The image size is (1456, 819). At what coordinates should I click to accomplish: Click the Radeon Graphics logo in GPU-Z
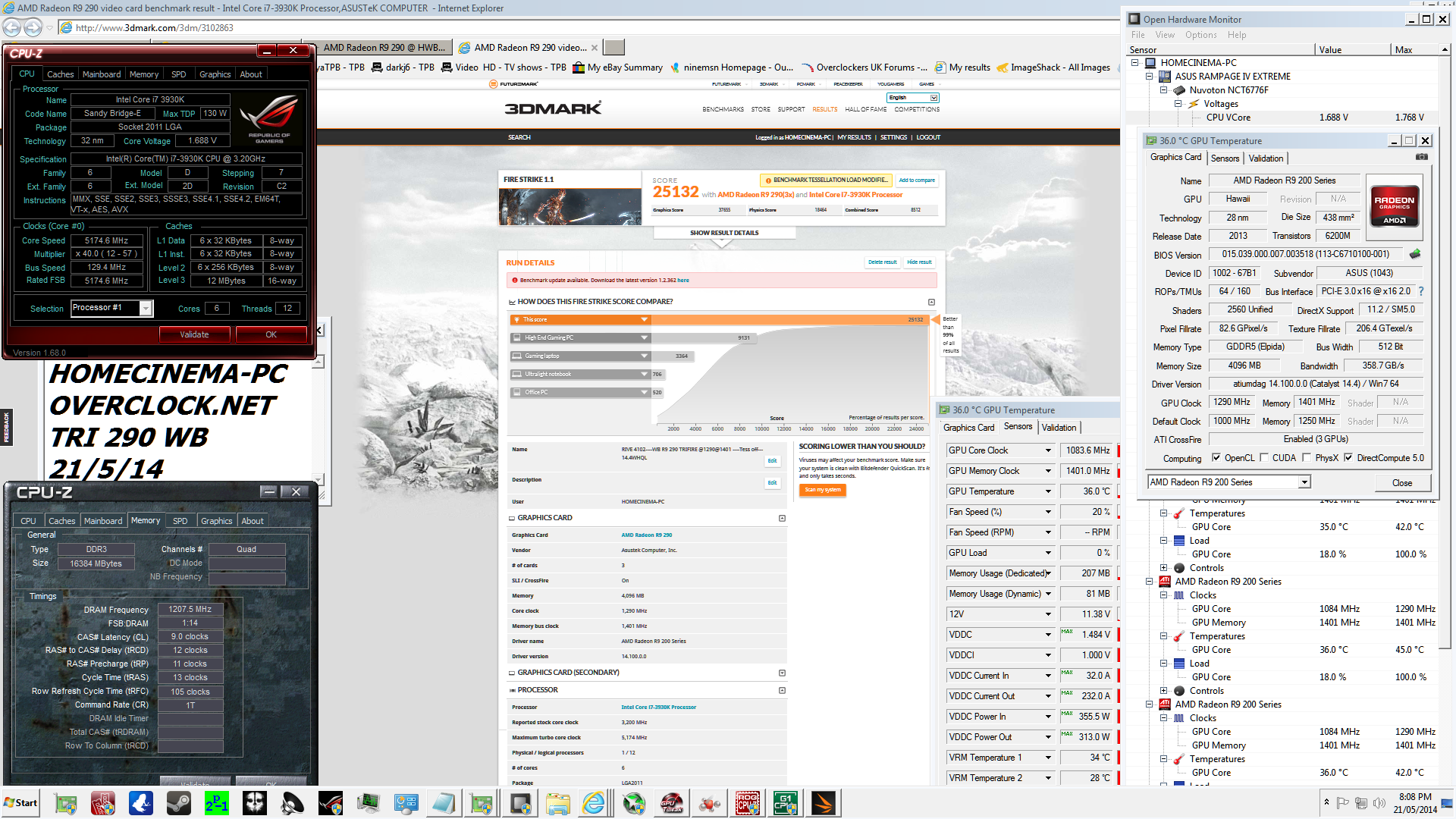coord(1395,206)
